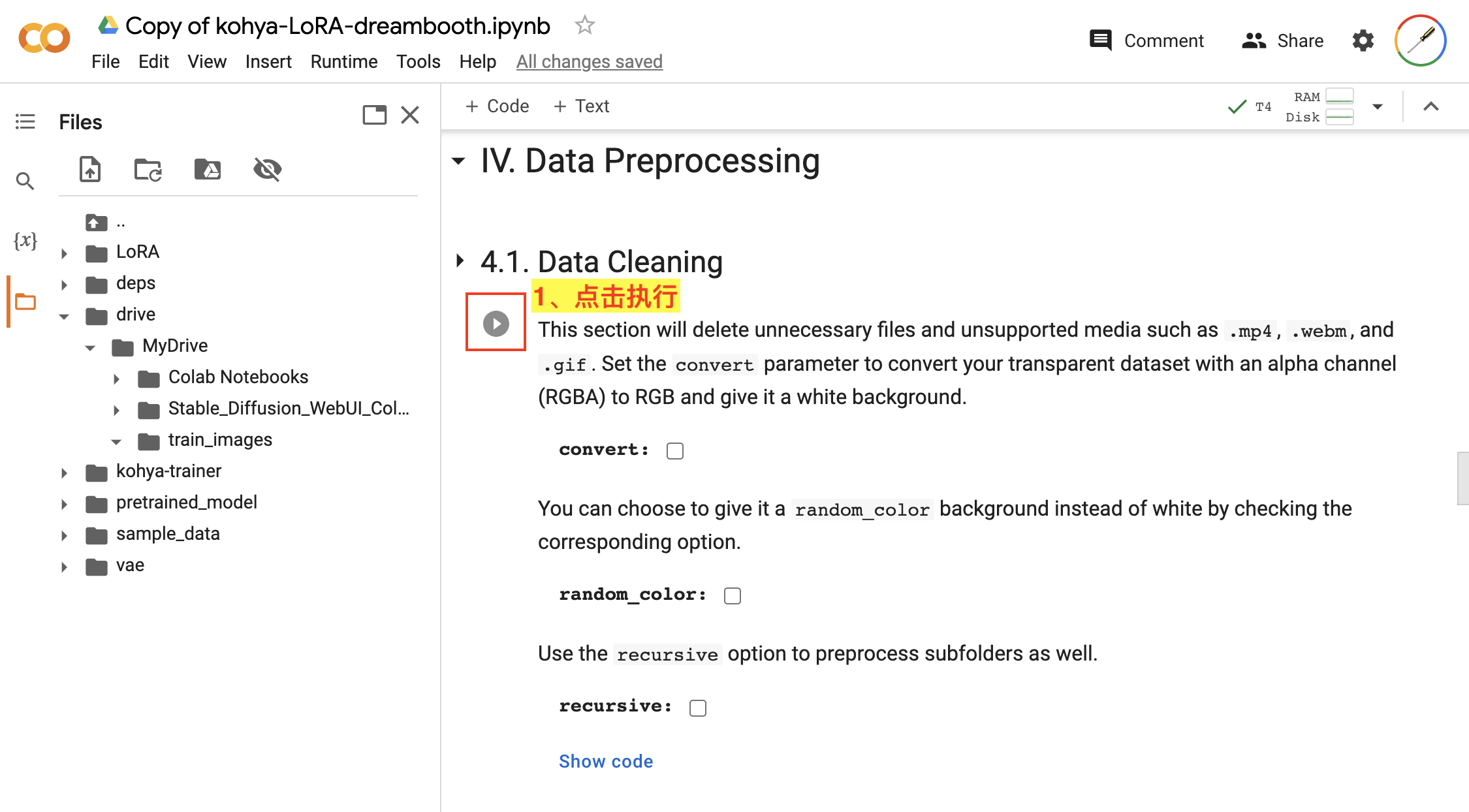
Task: Mount Google Drive from the Files toolbar
Action: point(207,169)
